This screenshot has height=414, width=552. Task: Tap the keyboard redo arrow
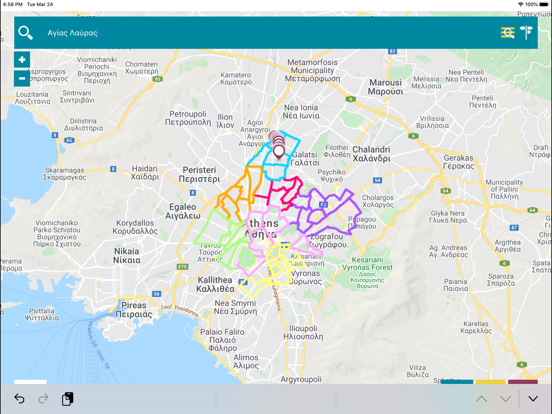point(43,399)
